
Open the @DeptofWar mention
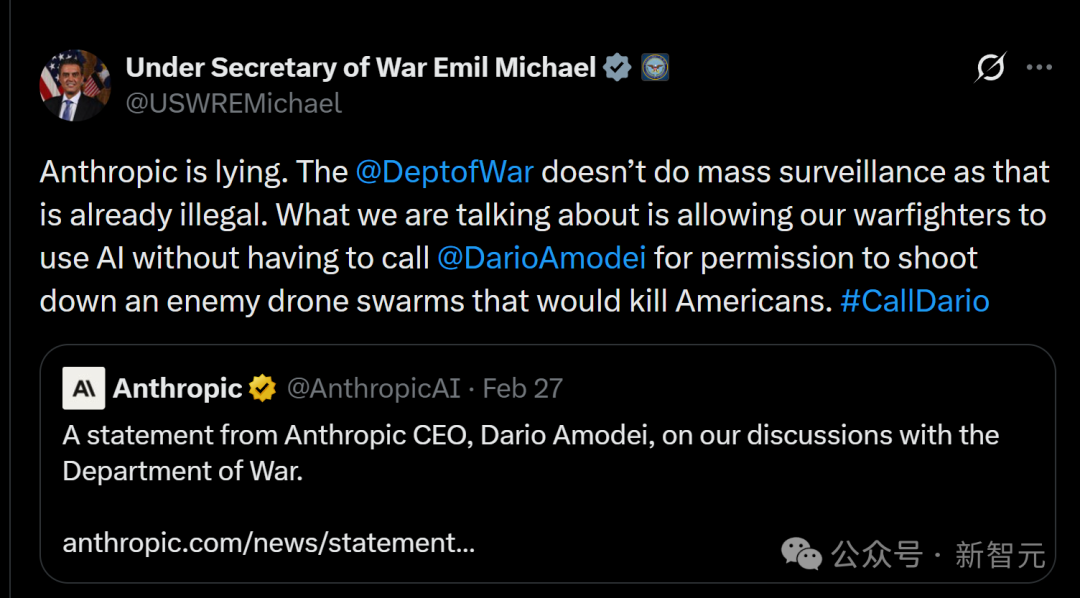[445, 172]
